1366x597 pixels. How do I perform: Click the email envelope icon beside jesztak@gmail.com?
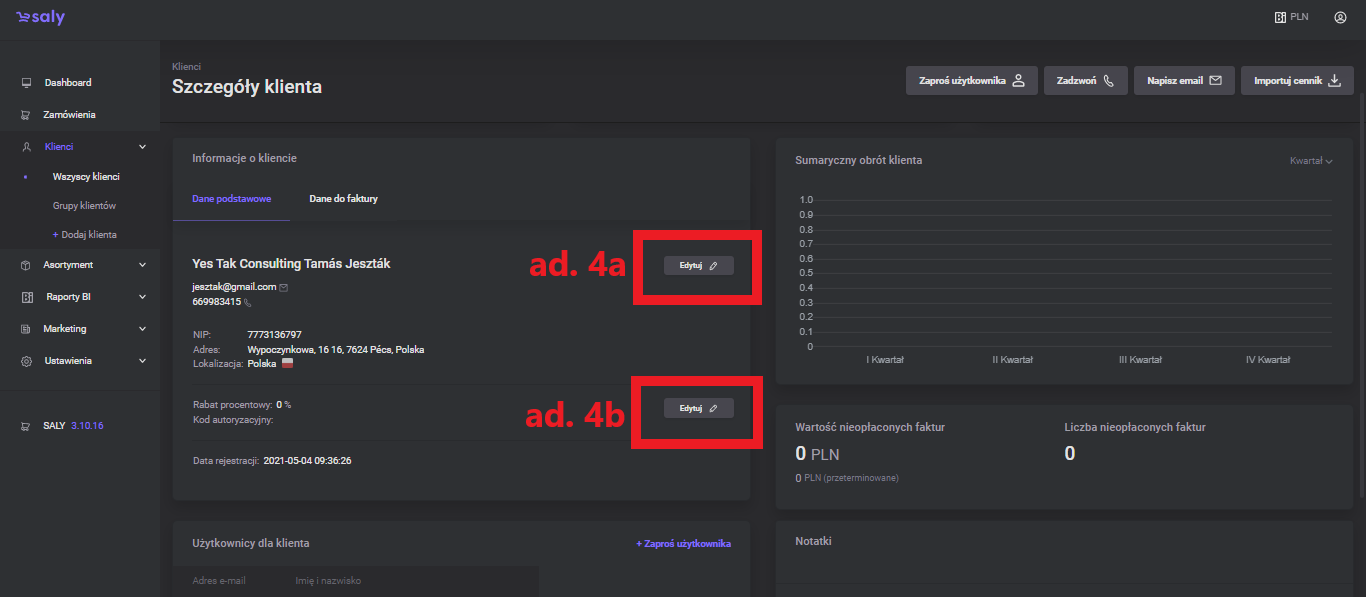(284, 287)
